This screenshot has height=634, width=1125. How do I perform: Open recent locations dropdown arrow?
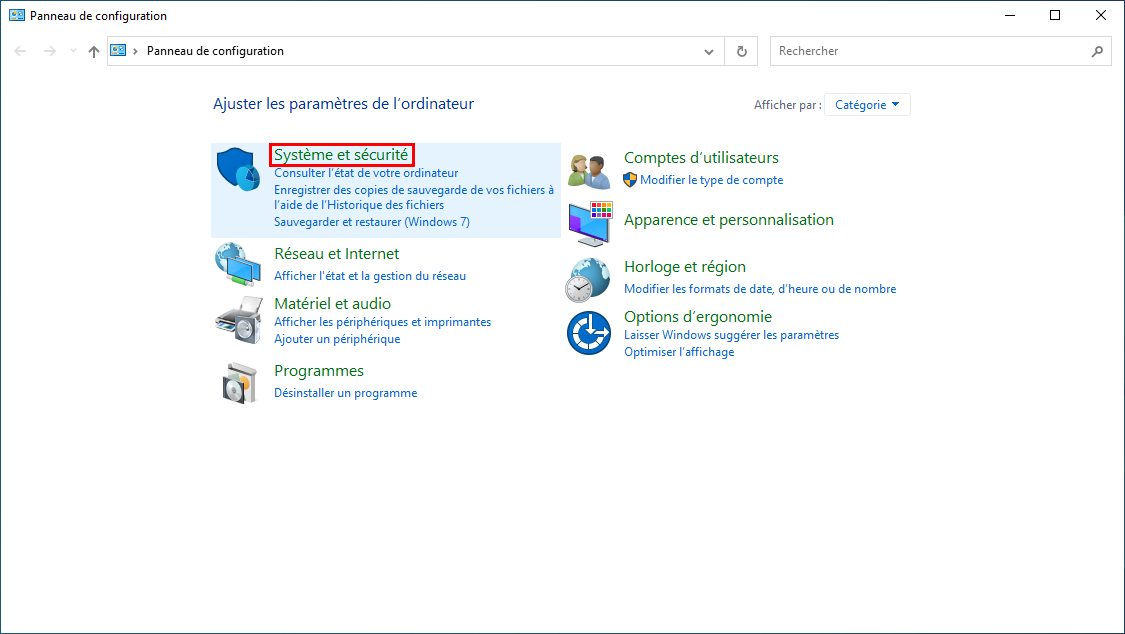click(x=72, y=51)
